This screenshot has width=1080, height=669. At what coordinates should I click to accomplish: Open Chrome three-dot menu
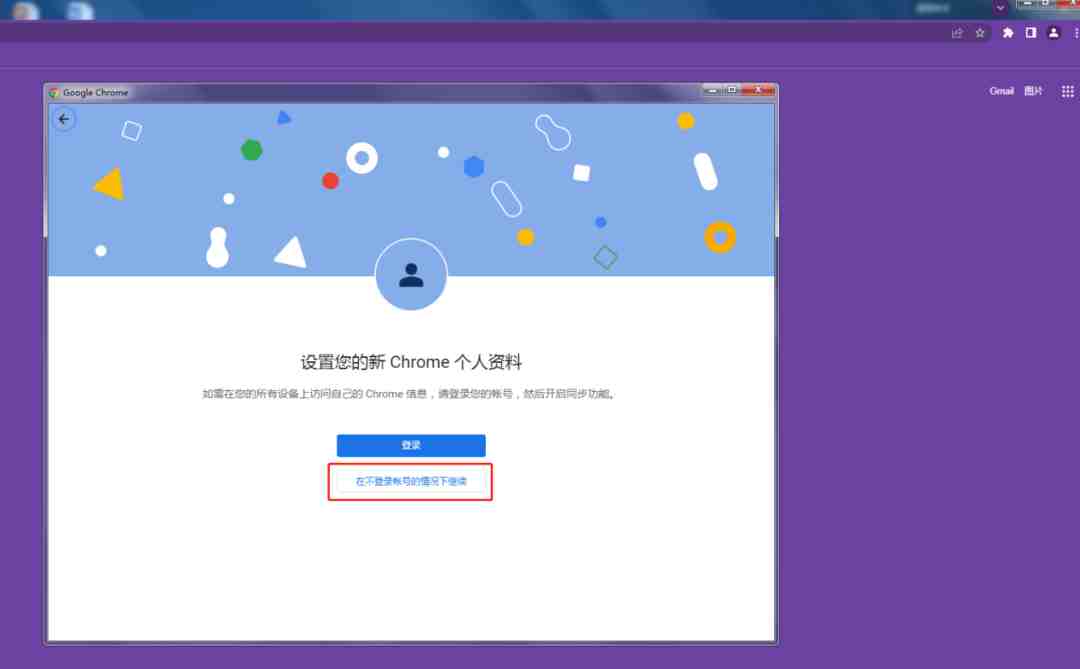coord(1076,32)
